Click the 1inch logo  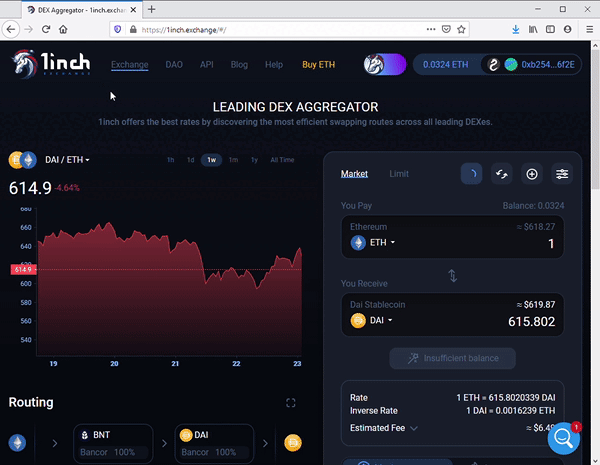51,64
